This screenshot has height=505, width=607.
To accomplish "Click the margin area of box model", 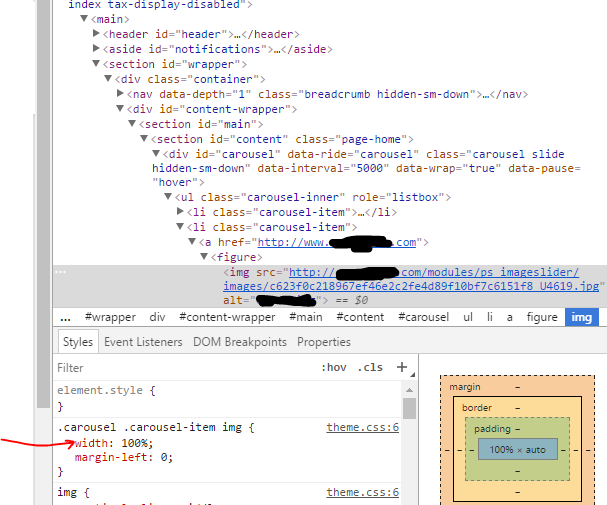I will (x=465, y=387).
